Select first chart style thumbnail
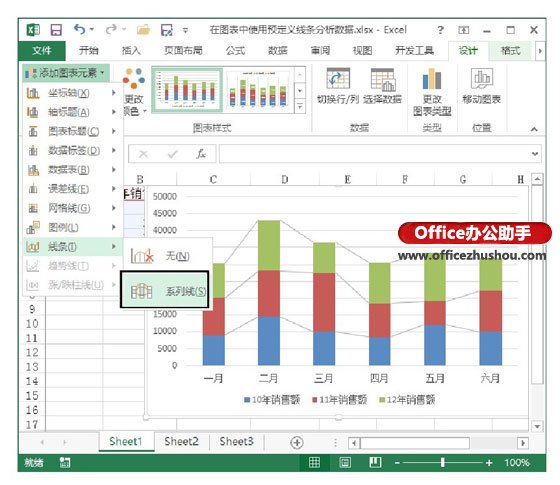 [x=188, y=90]
